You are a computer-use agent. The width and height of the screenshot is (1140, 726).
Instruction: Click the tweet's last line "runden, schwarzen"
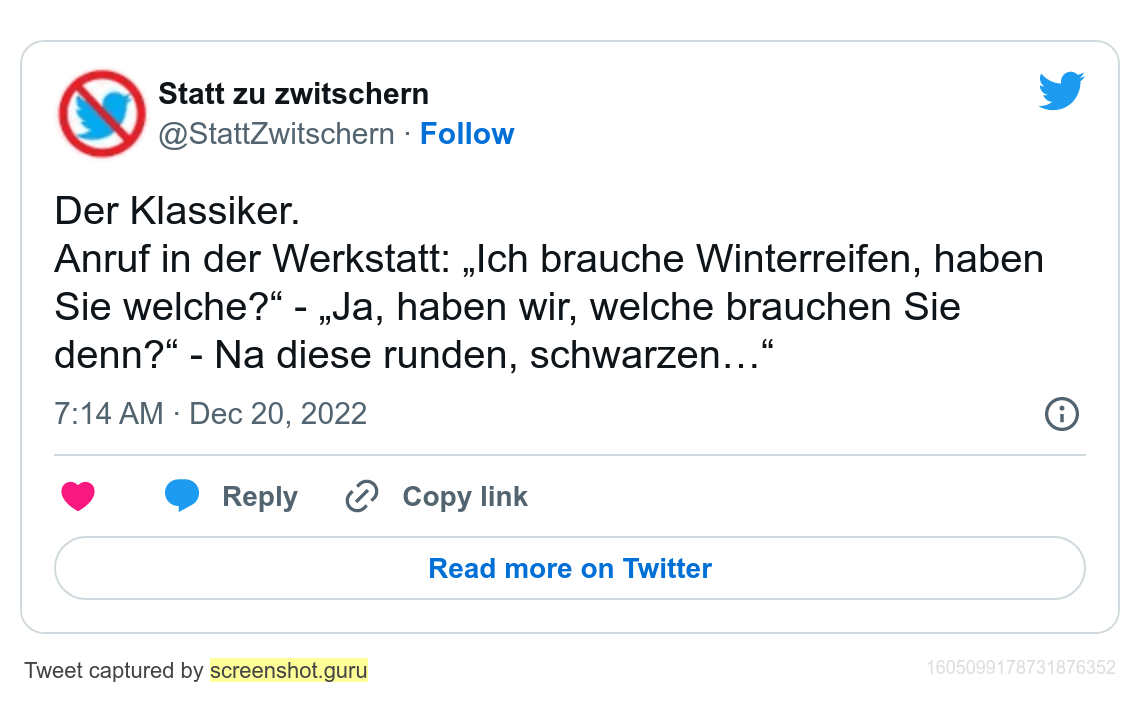tap(415, 356)
